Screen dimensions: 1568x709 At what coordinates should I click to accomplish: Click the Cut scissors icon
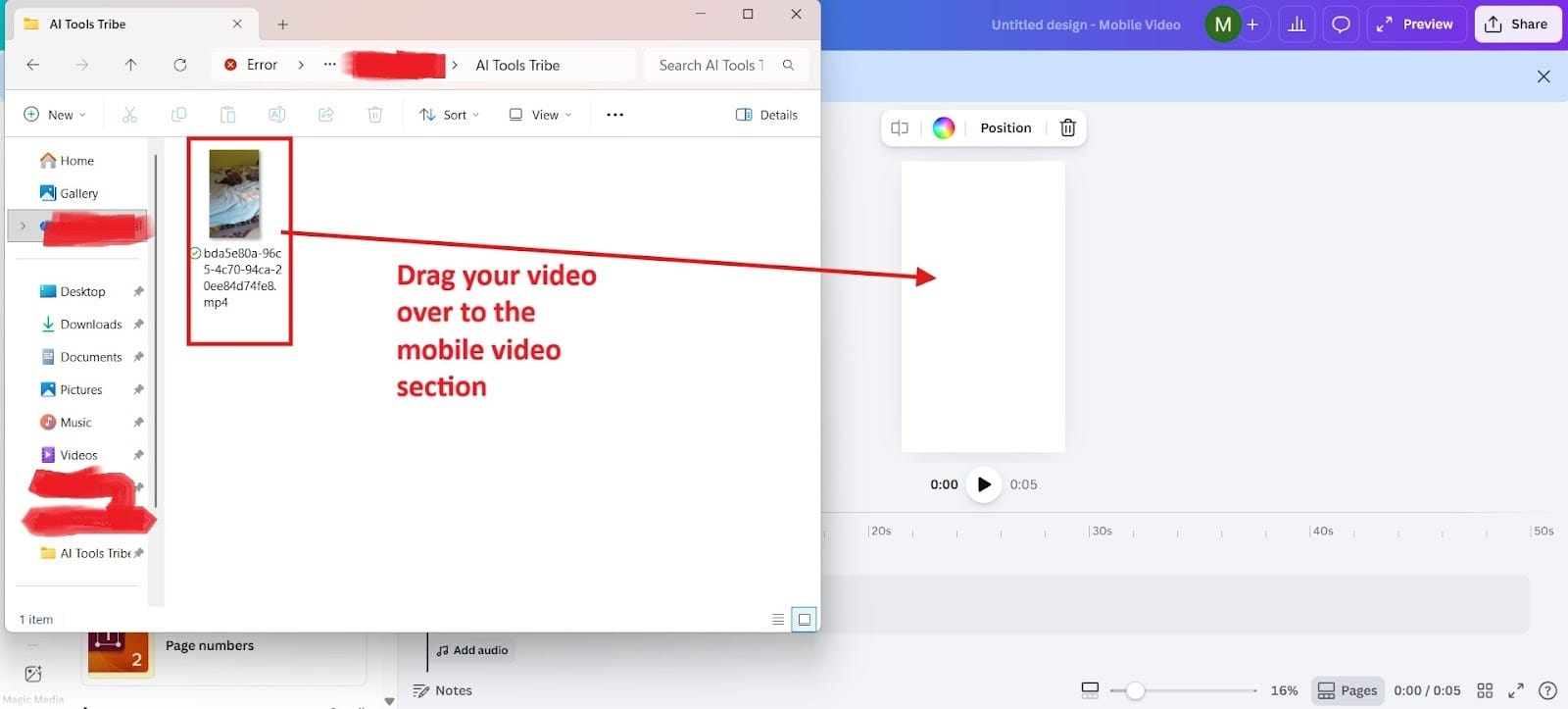coord(129,115)
